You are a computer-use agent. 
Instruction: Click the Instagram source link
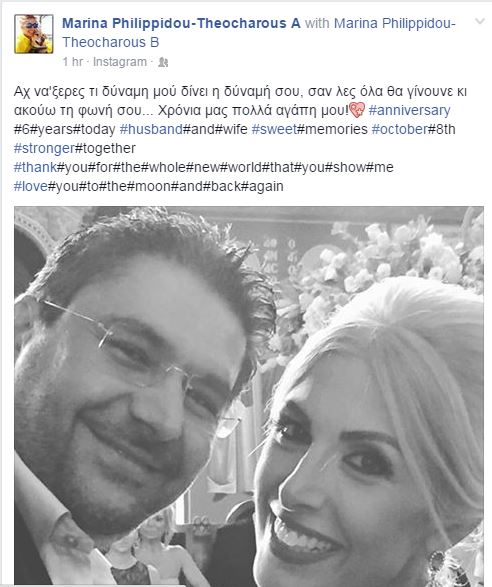120,62
